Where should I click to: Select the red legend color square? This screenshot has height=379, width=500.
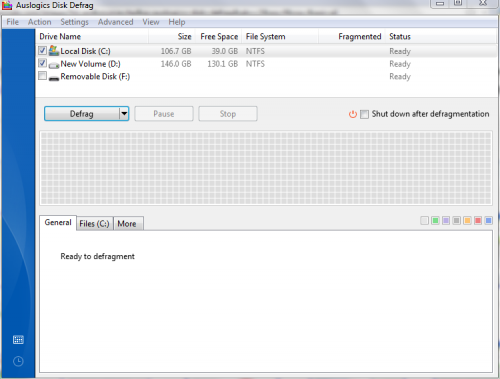point(478,221)
